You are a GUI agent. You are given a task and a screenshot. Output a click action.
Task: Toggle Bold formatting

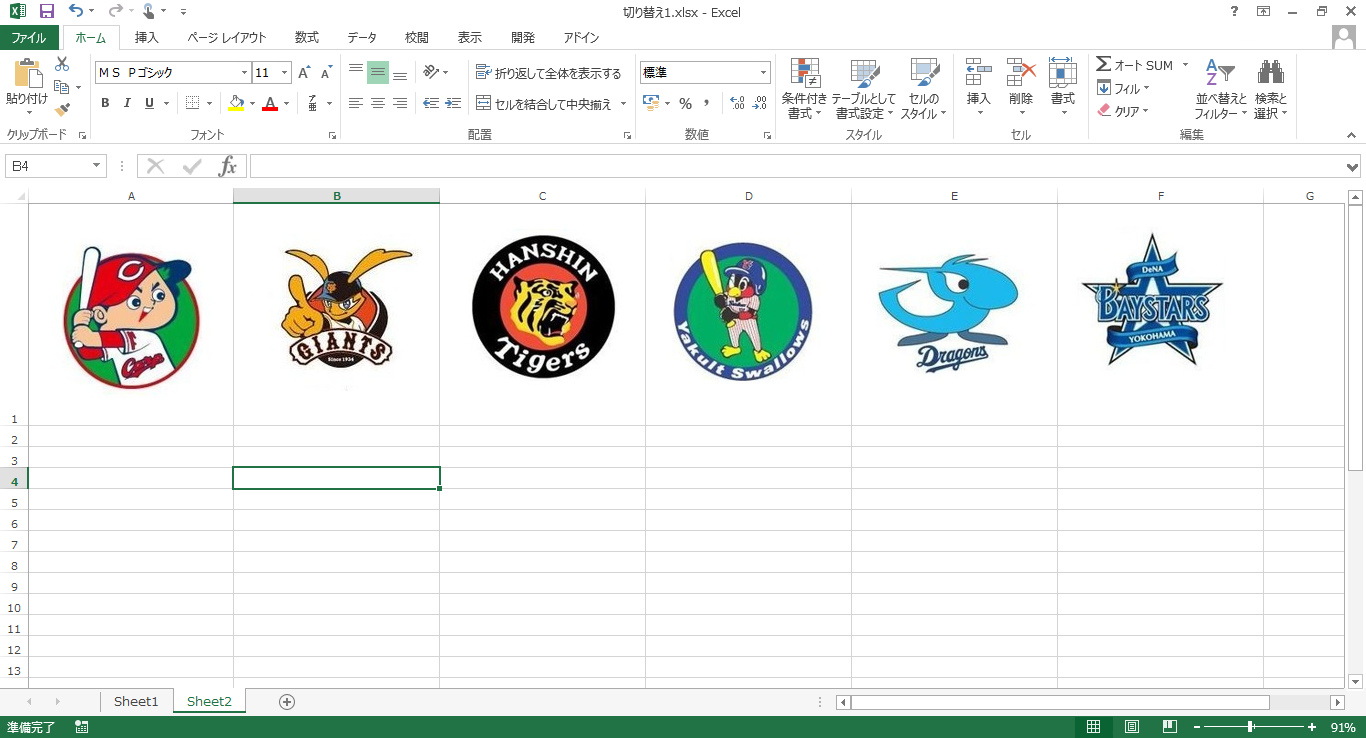tap(105, 103)
